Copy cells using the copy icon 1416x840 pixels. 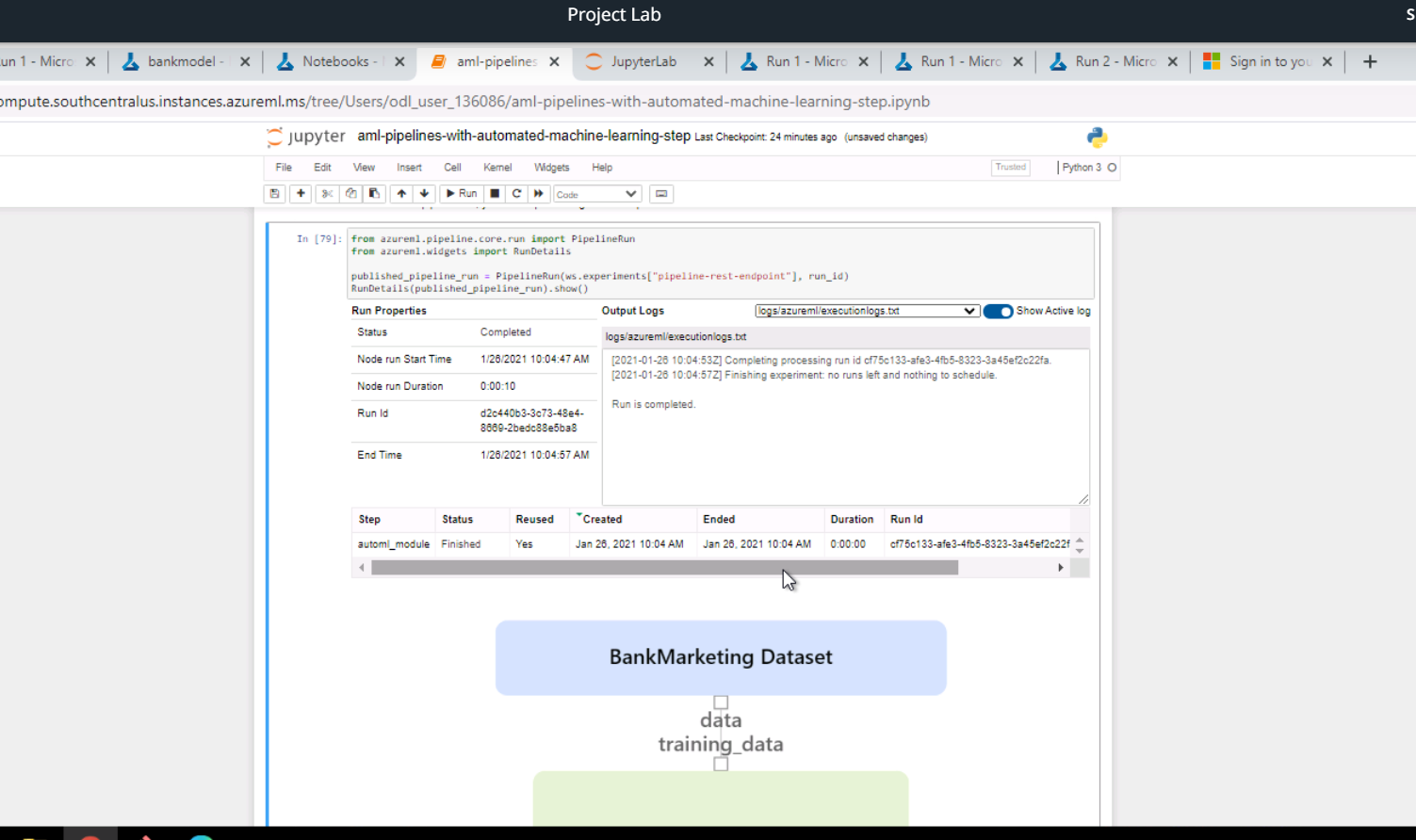pos(350,193)
